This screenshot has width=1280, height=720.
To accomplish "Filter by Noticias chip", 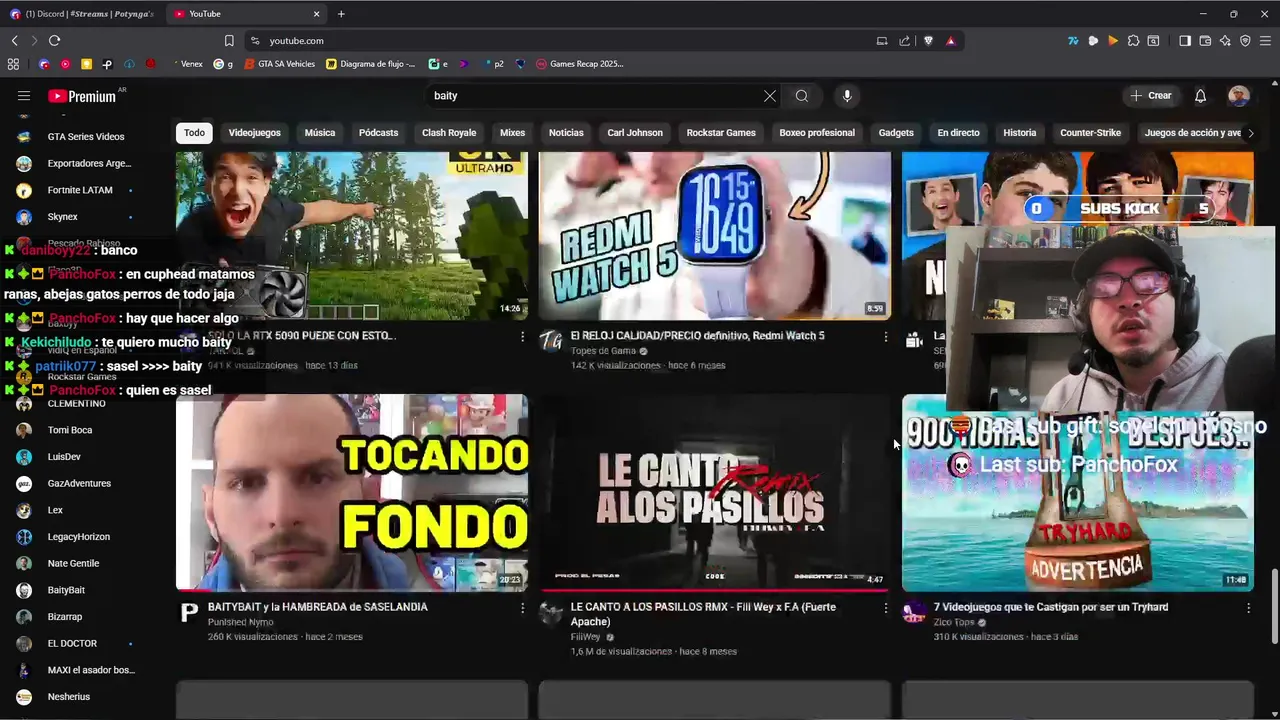I will coord(566,133).
